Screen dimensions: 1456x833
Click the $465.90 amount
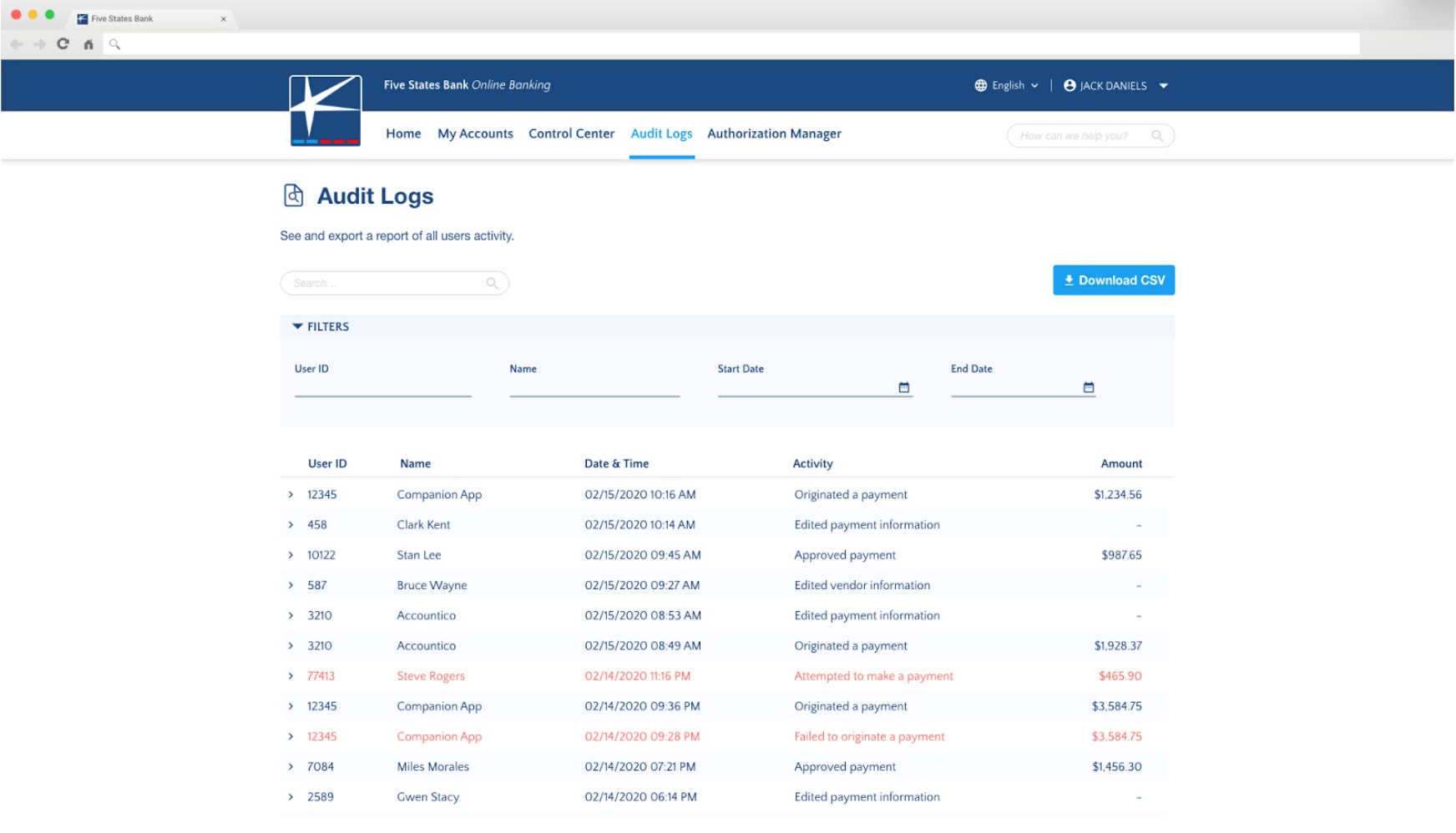(x=1120, y=676)
